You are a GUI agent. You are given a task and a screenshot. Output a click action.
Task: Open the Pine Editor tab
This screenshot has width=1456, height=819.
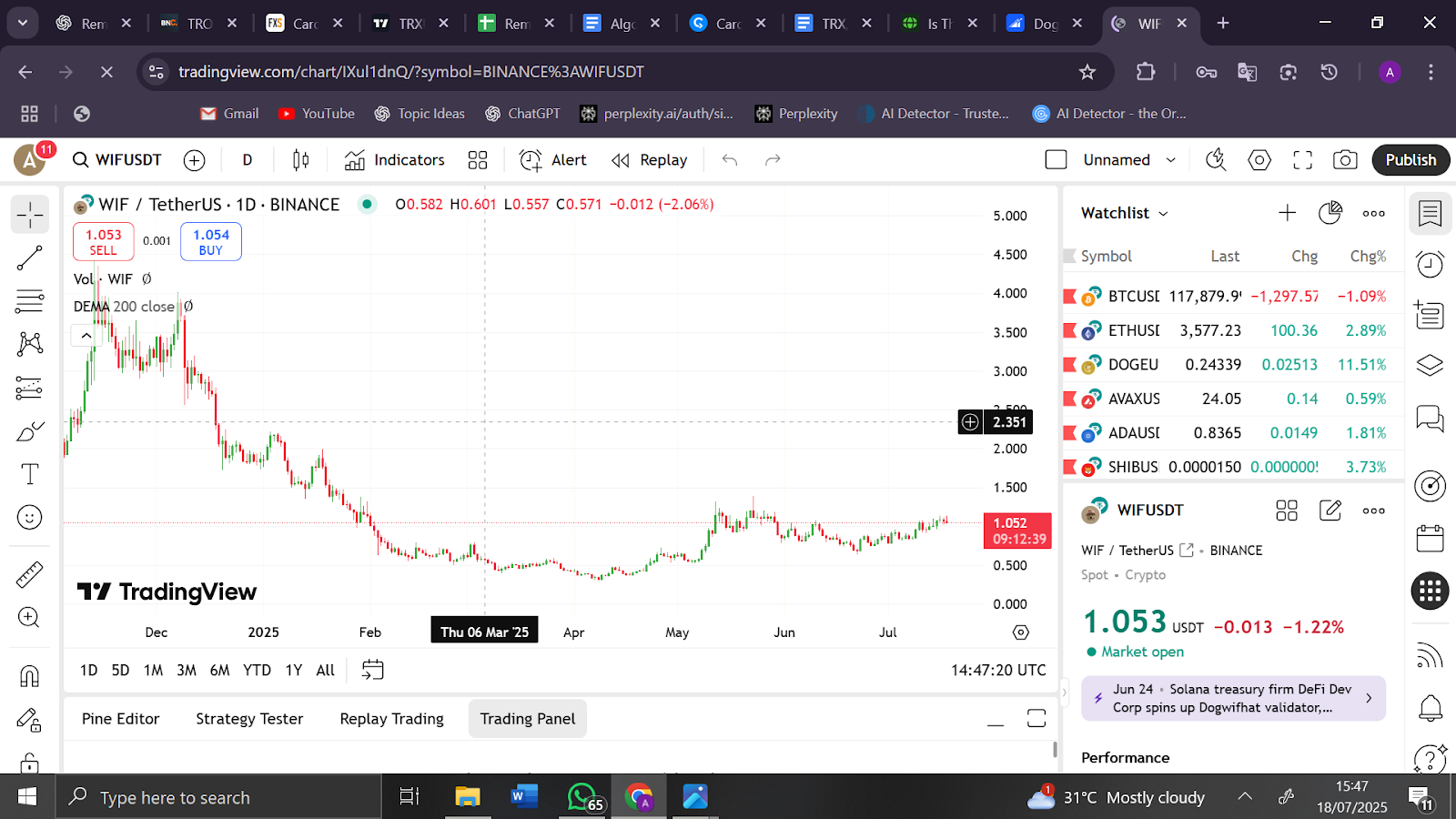coord(120,719)
